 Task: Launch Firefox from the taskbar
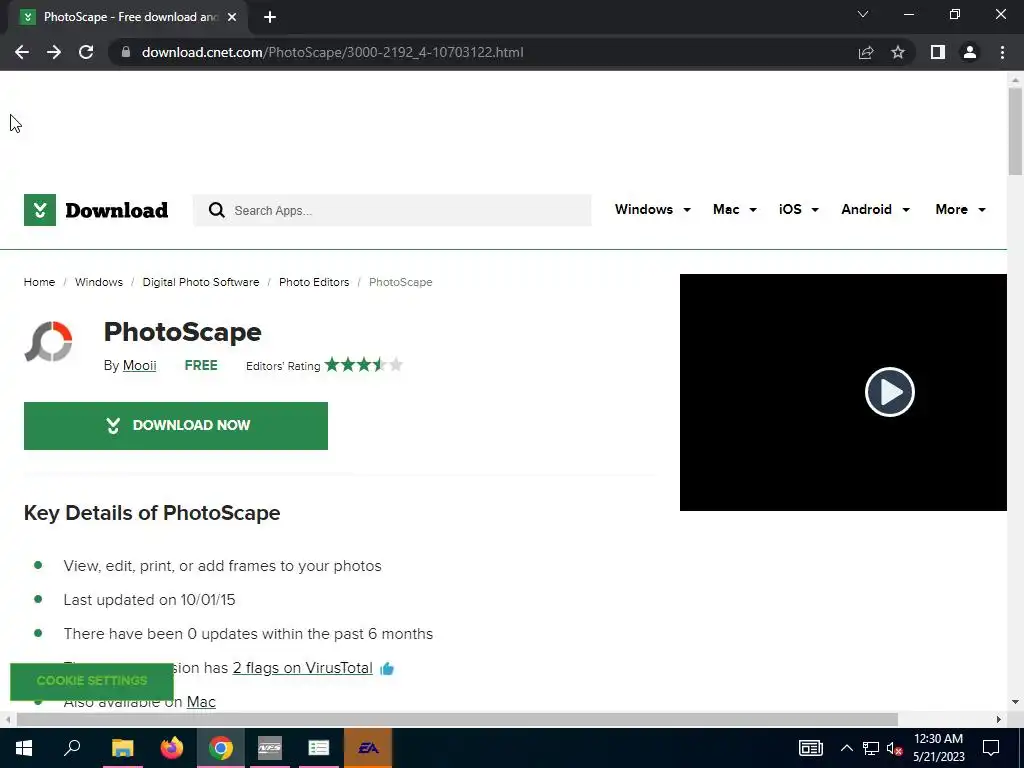click(x=172, y=748)
